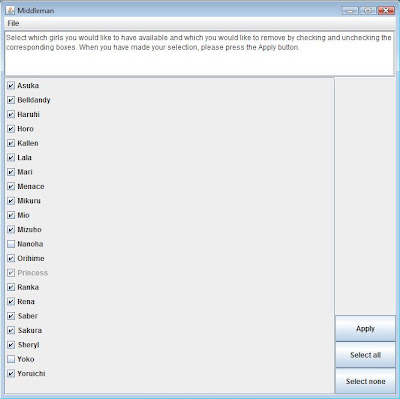This screenshot has width=400, height=399.
Task: Close the Middleman window
Action: coord(386,11)
